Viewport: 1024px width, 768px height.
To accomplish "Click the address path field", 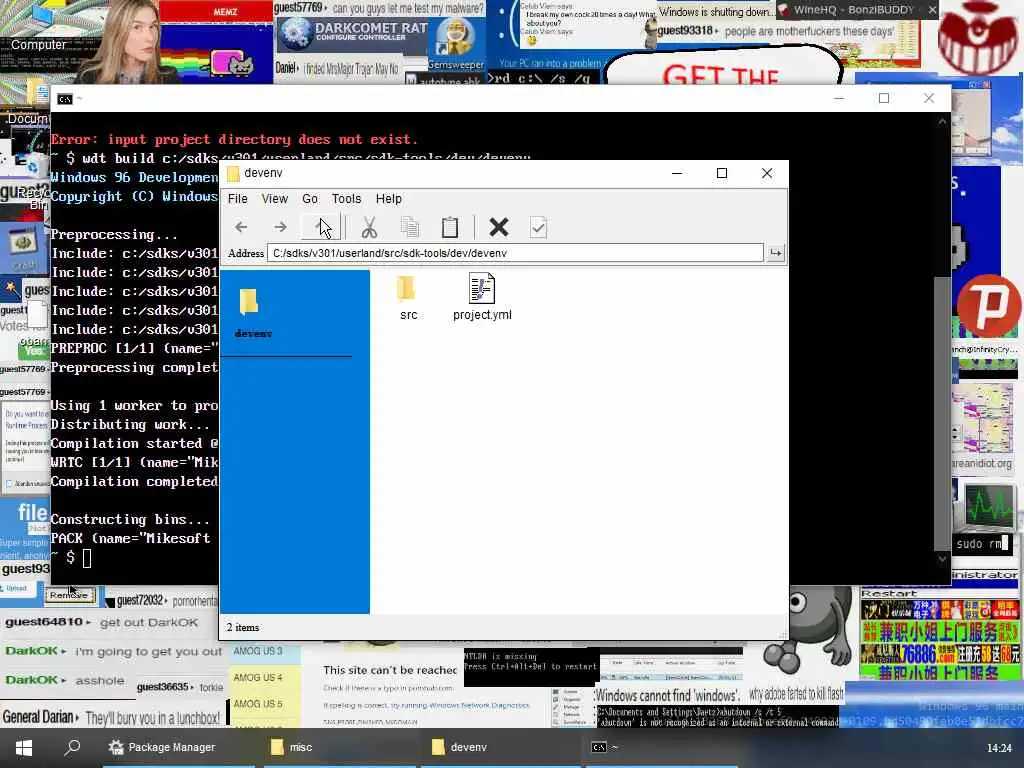I will [515, 253].
